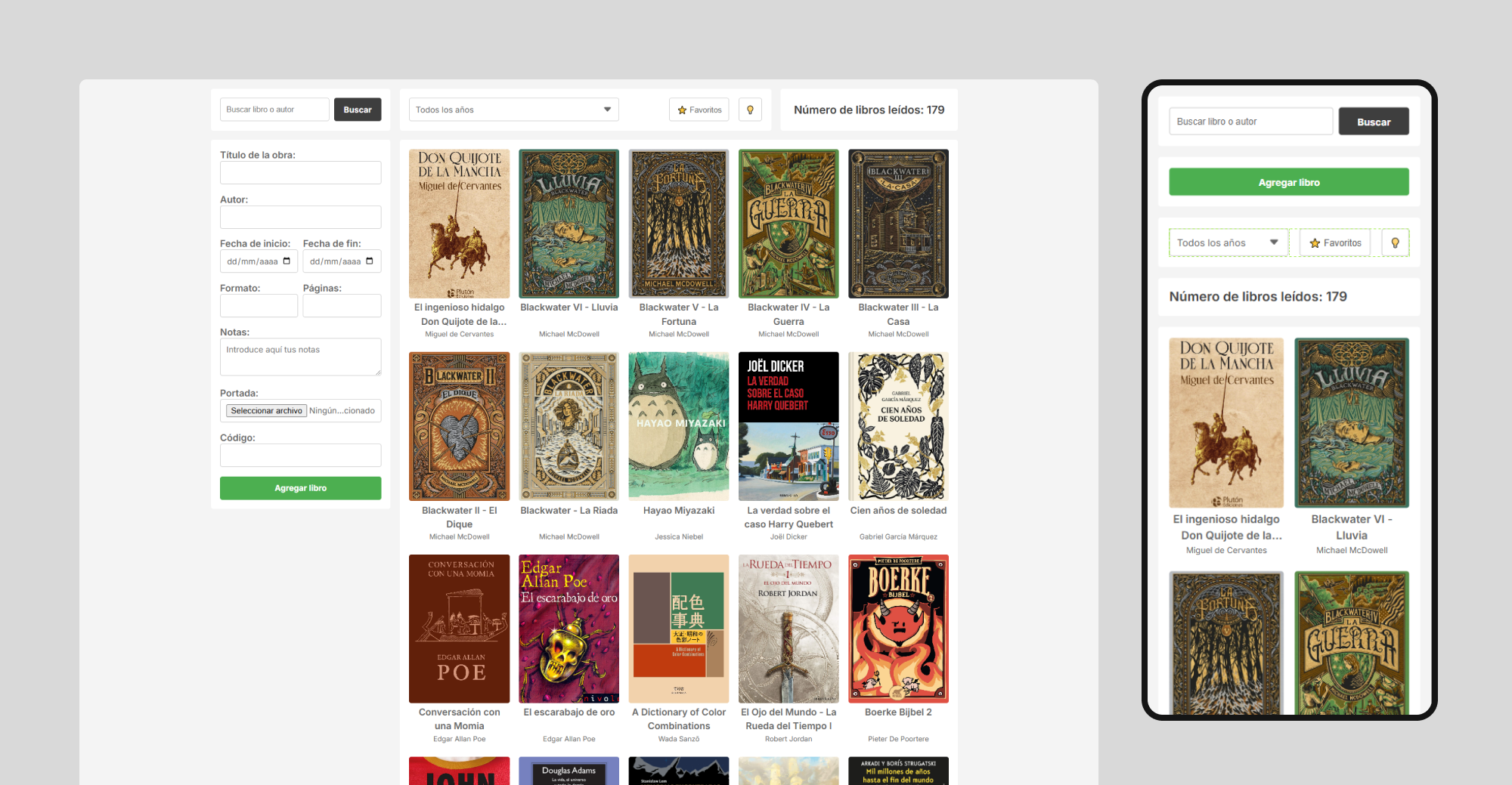The image size is (1512, 785).
Task: Open calendar picker for Fecha de fin
Action: tap(370, 261)
